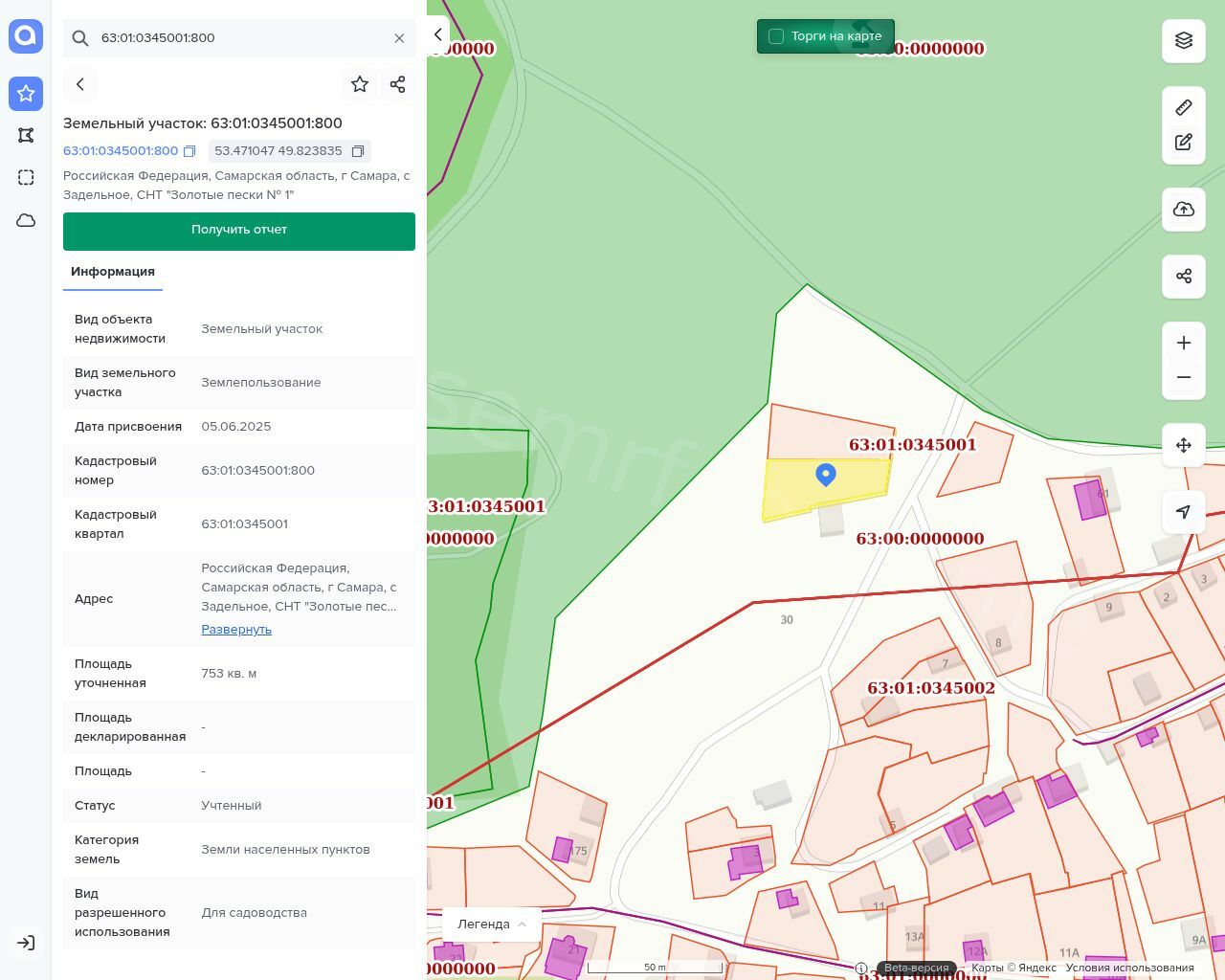Image resolution: width=1225 pixels, height=980 pixels.
Task: Open the login icon in sidebar
Action: [x=26, y=943]
